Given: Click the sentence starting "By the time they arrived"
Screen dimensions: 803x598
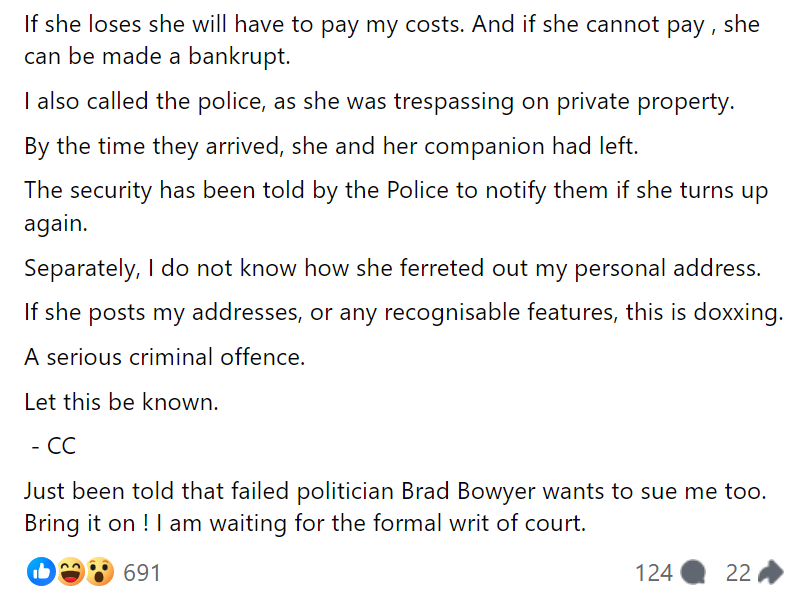Looking at the screenshot, I should (331, 147).
